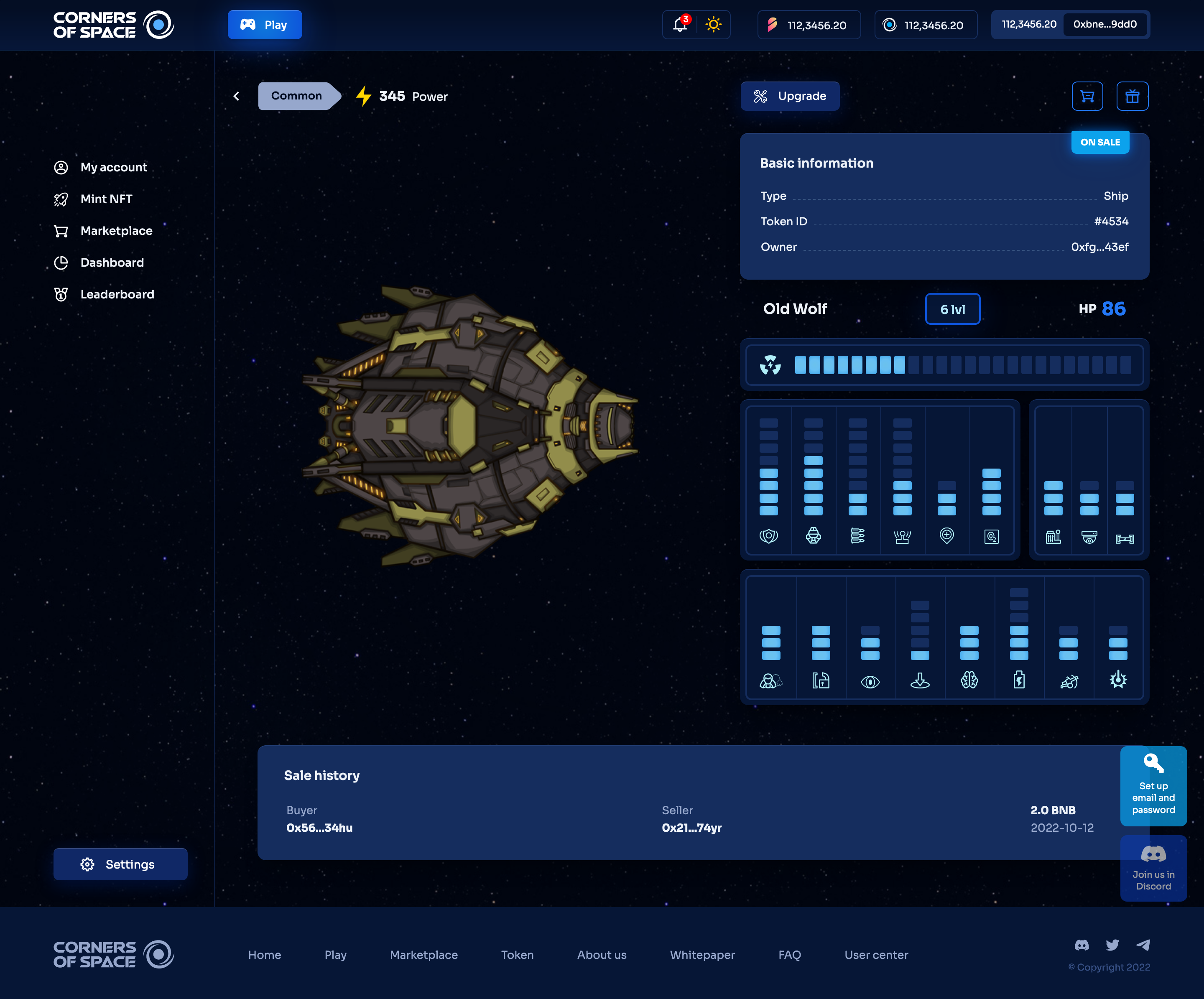Open Marketplace in sidebar
Screen dimensions: 1204x999
point(103,230)
